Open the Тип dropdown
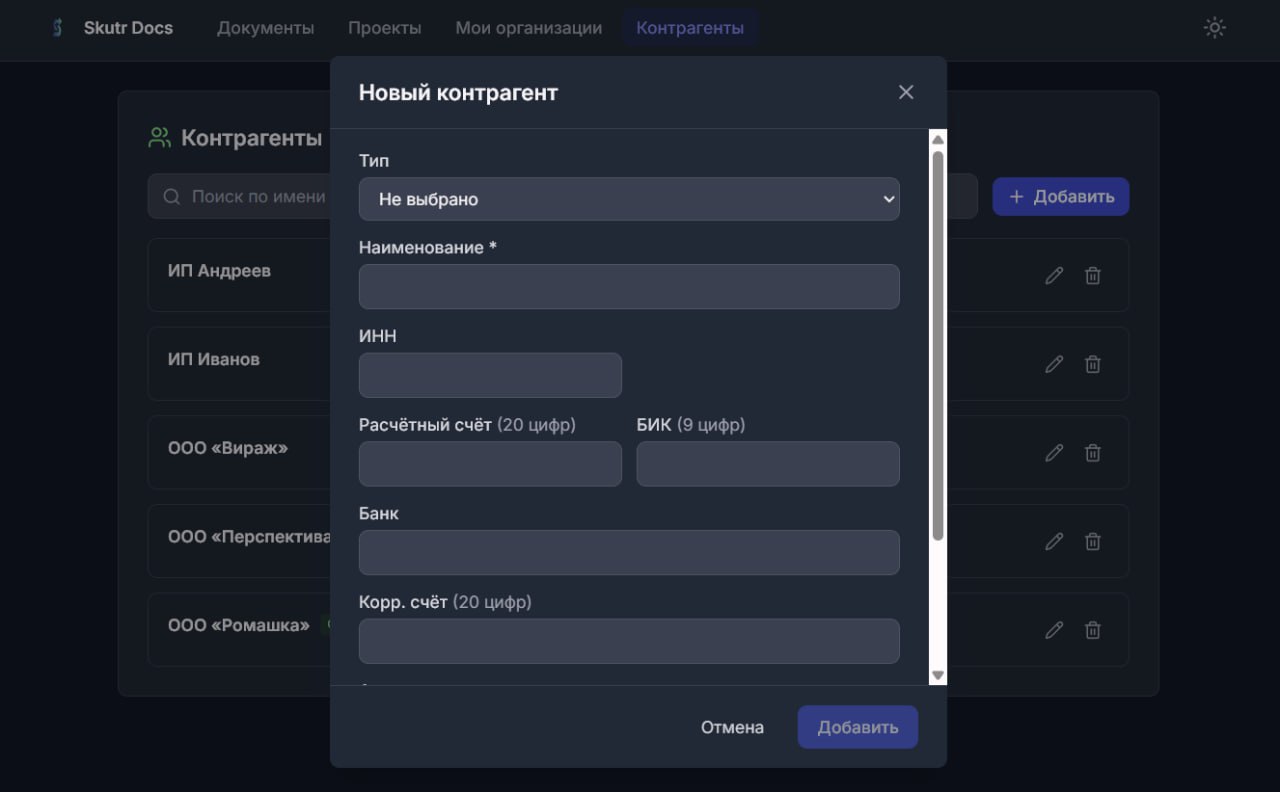Screen dimensions: 1280x792 pos(629,199)
